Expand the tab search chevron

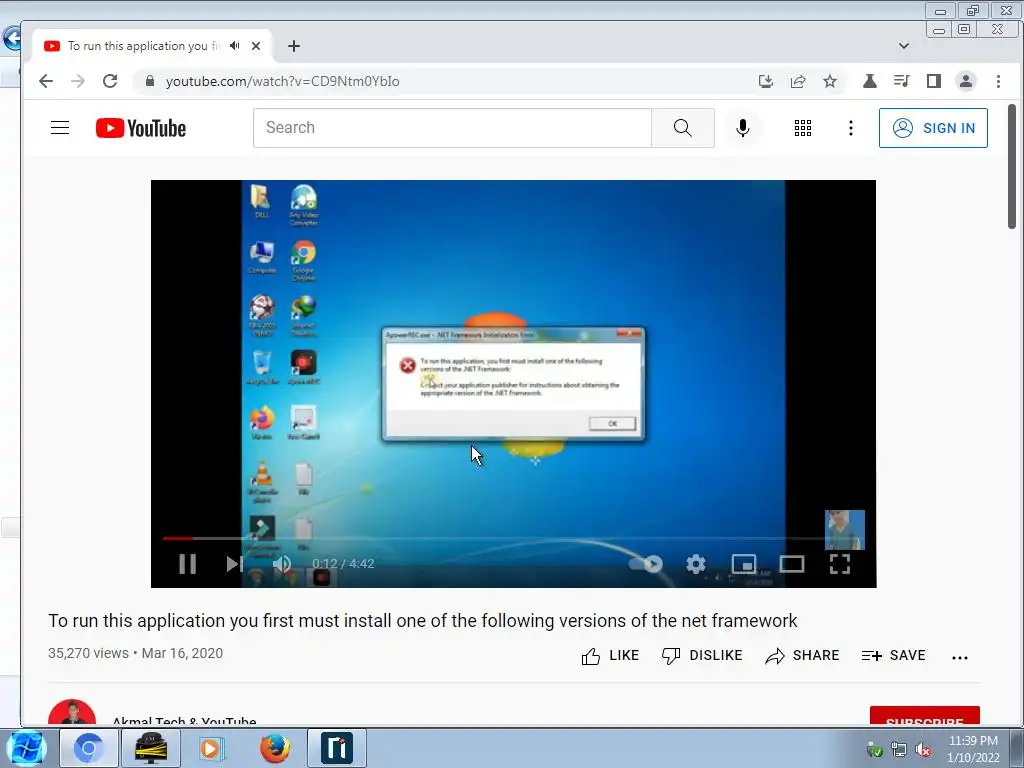pyautogui.click(x=904, y=46)
